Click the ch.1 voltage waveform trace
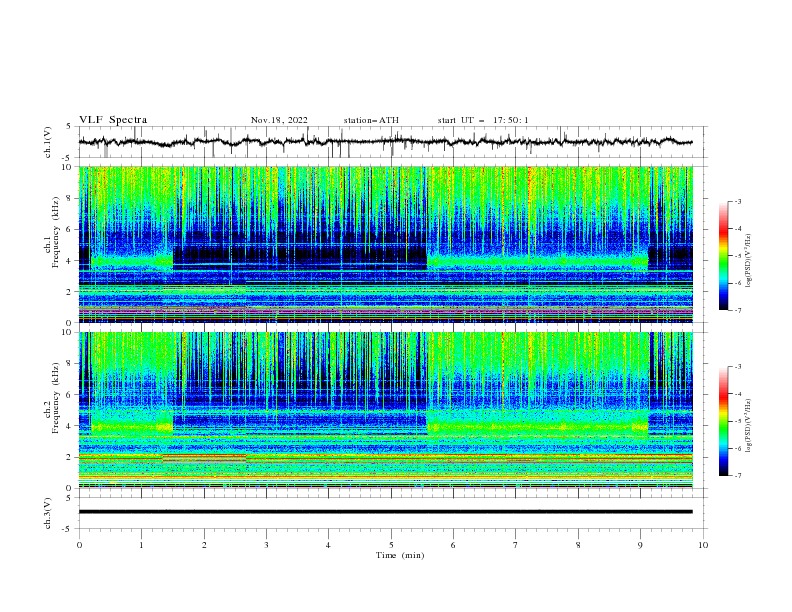Image resolution: width=792 pixels, height=612 pixels. 385,142
